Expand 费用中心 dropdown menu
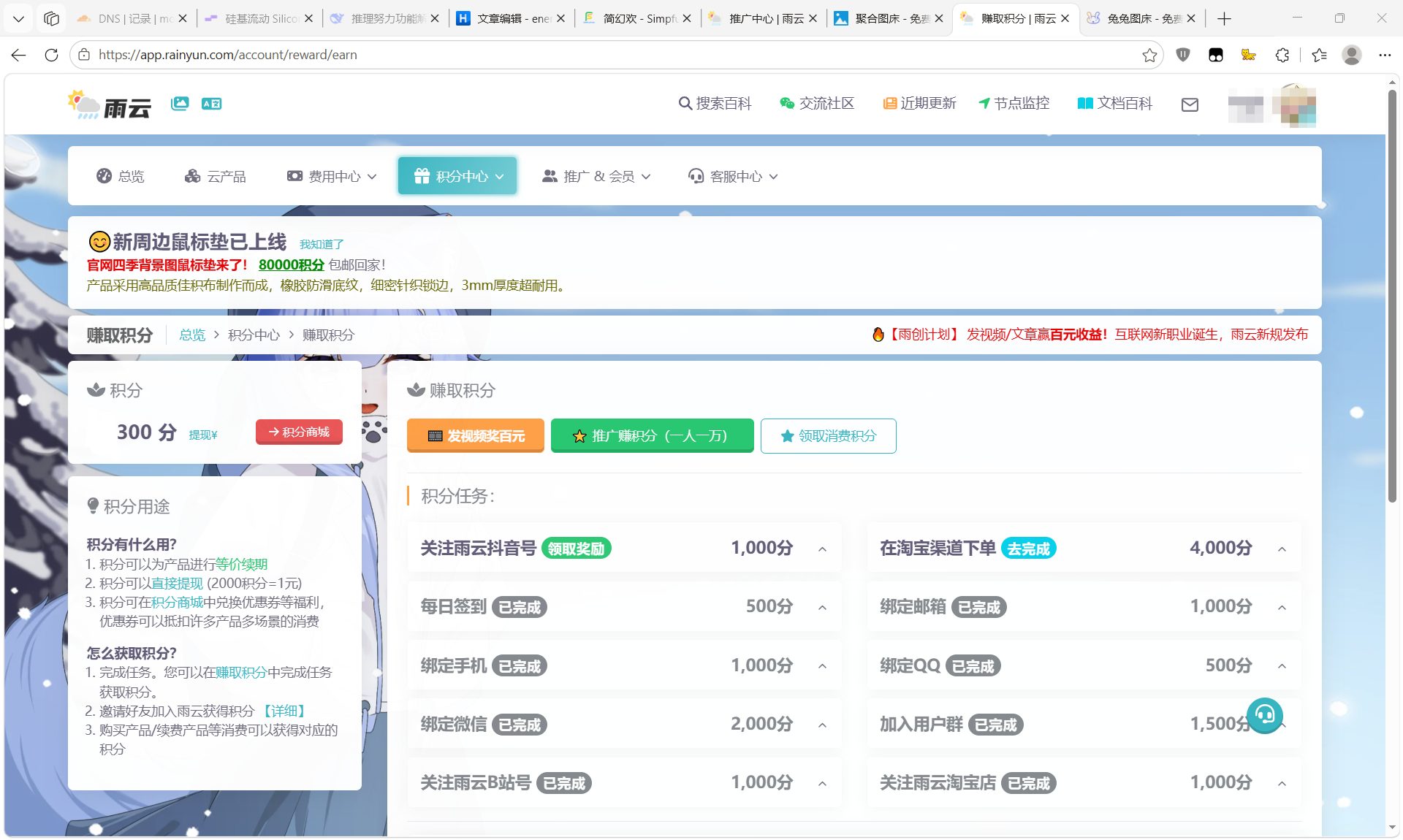Screen dimensions: 1403x840 pos(332,176)
